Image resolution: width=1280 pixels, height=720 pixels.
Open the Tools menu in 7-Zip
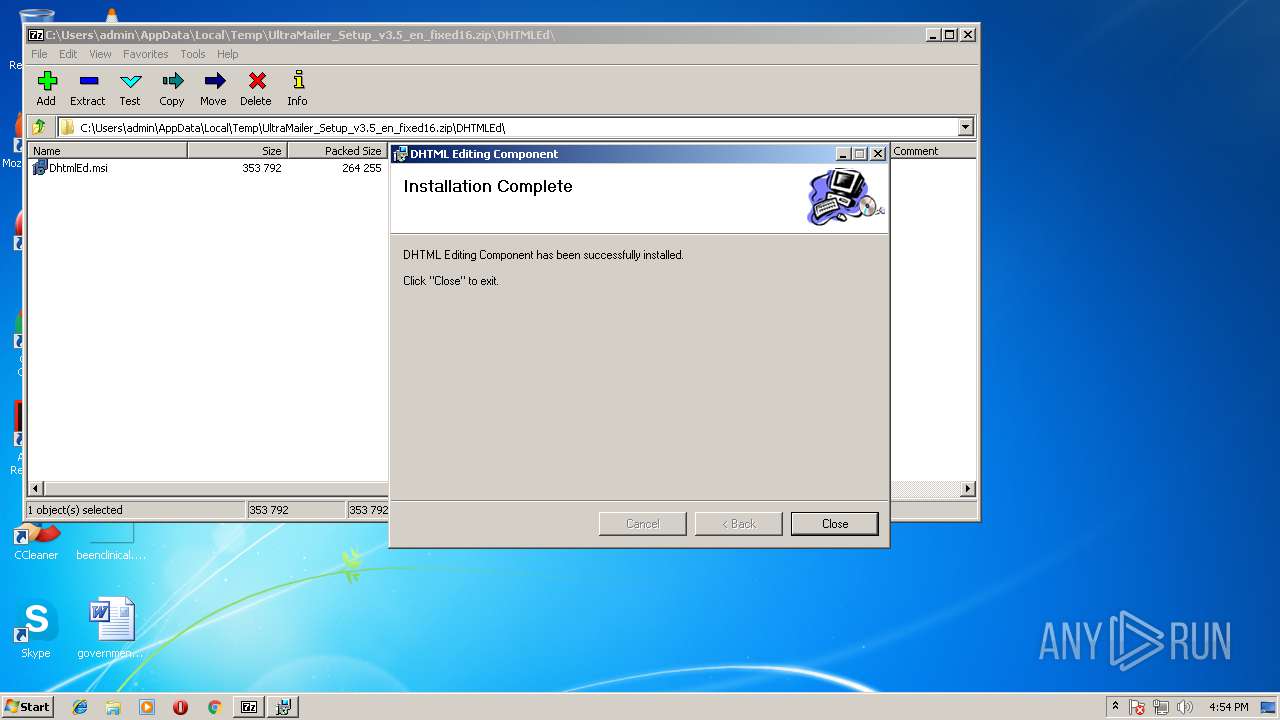193,54
